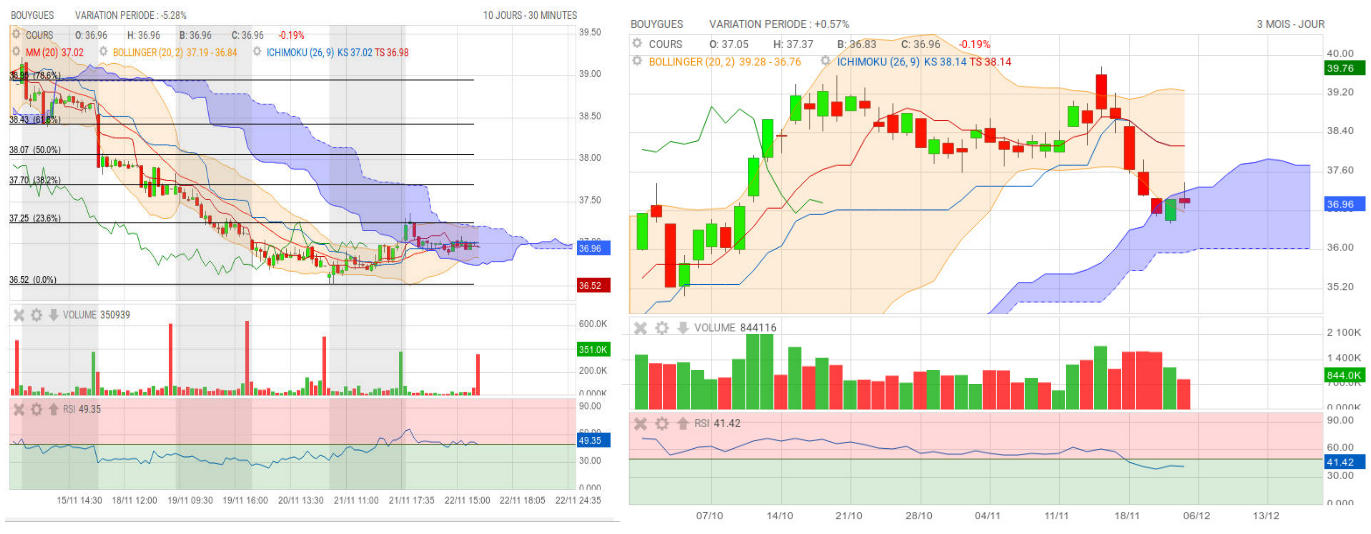Image resolution: width=1371 pixels, height=534 pixels.
Task: Click 'VOLUME 844116' label text
Action: (736, 328)
